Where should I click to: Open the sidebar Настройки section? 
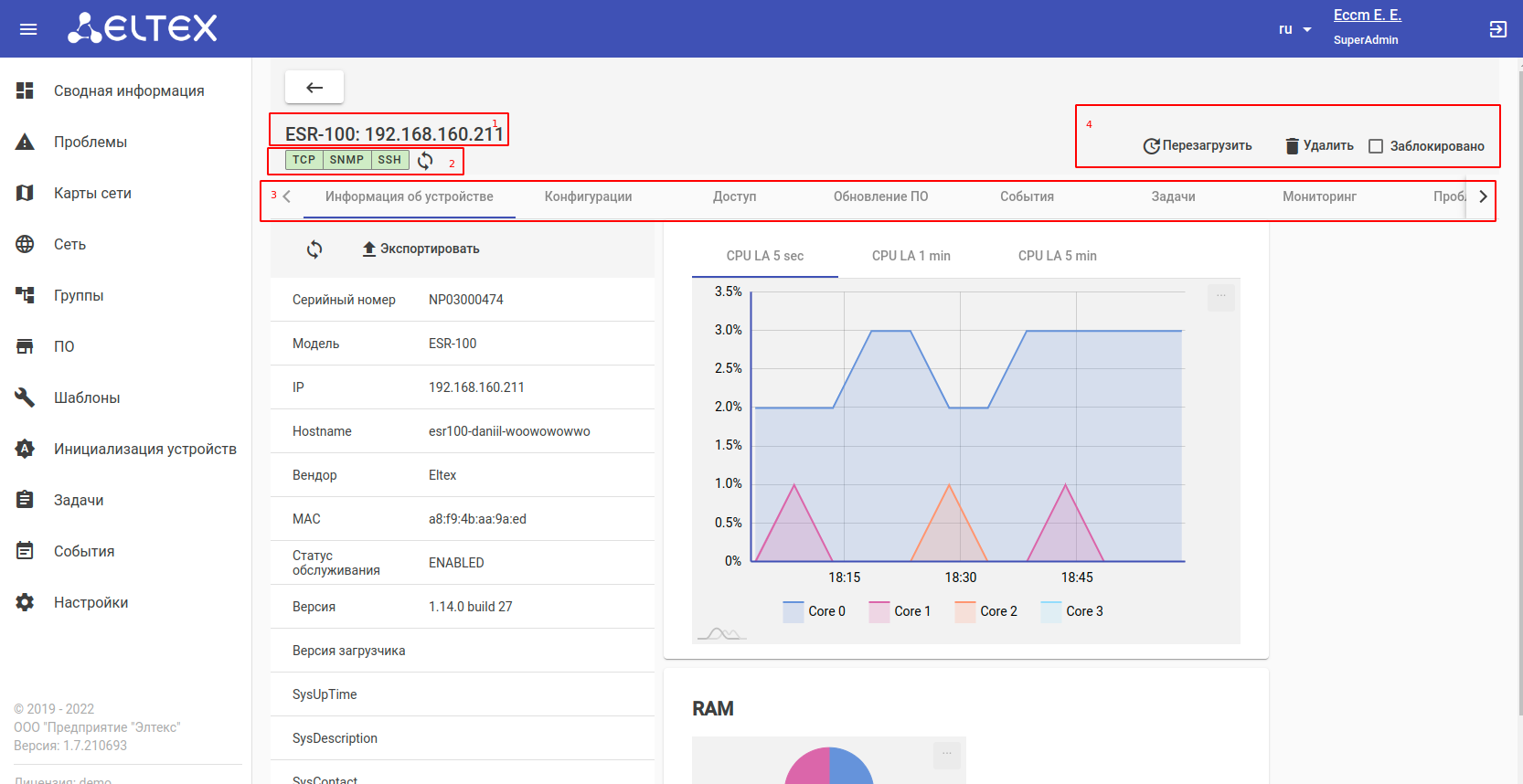pos(126,602)
